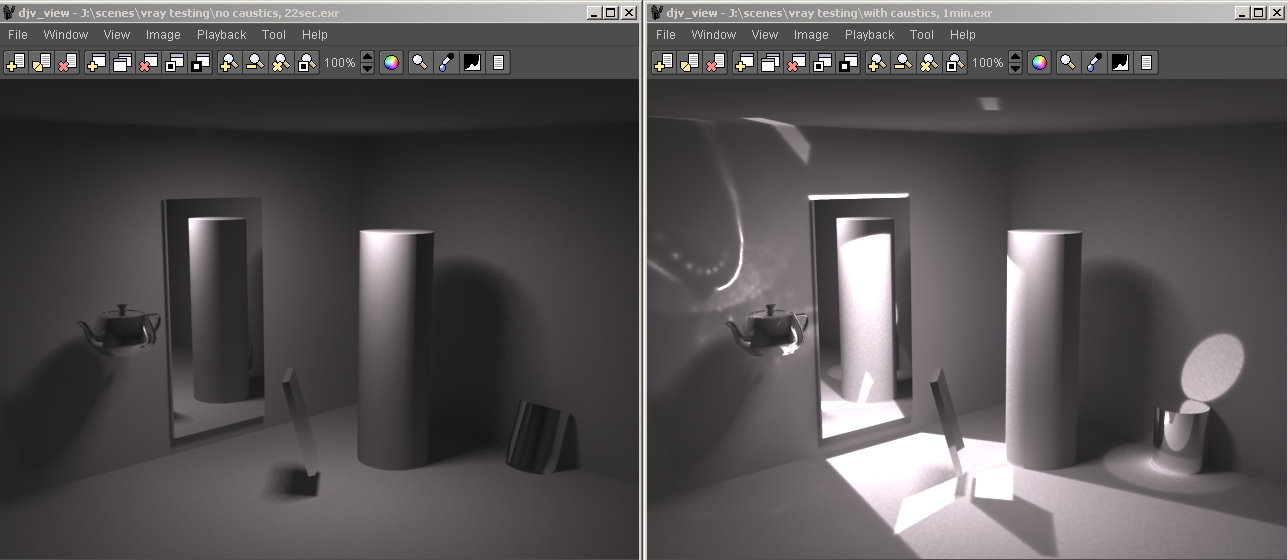Open Histogram tool in with caustics window
Image resolution: width=1288 pixels, height=560 pixels.
coord(1120,62)
